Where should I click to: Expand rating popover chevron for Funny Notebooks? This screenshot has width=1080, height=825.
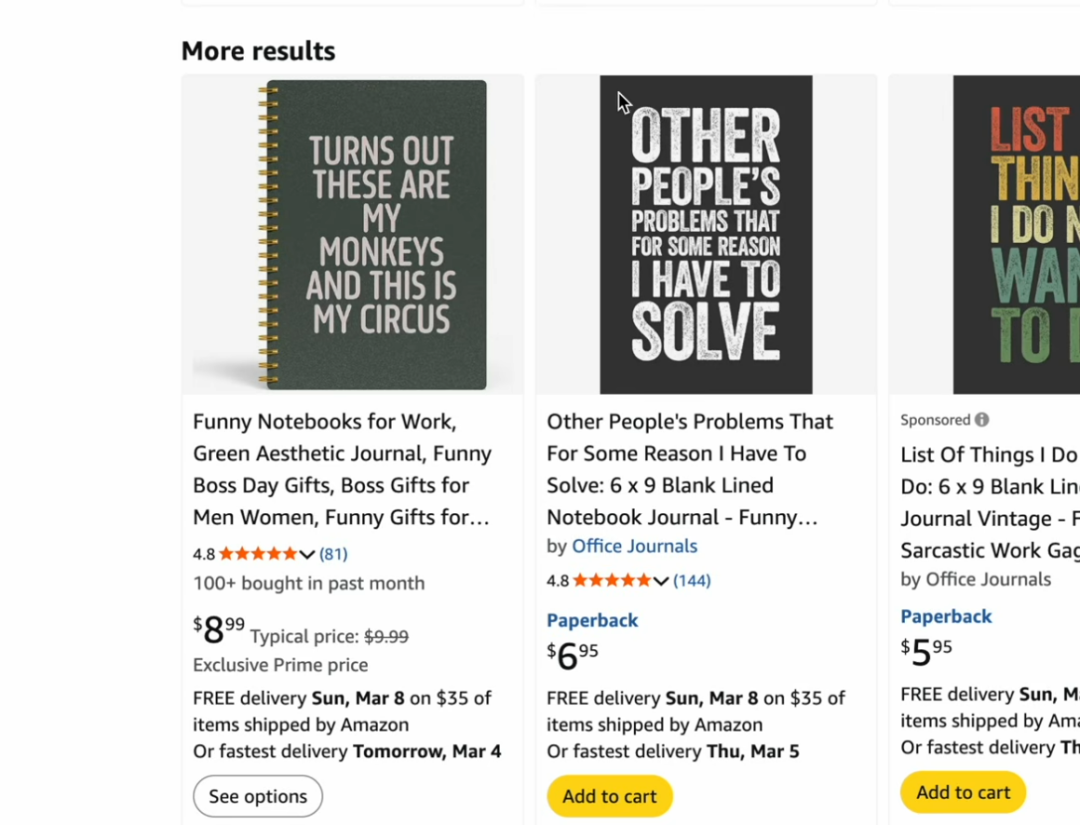click(x=307, y=554)
